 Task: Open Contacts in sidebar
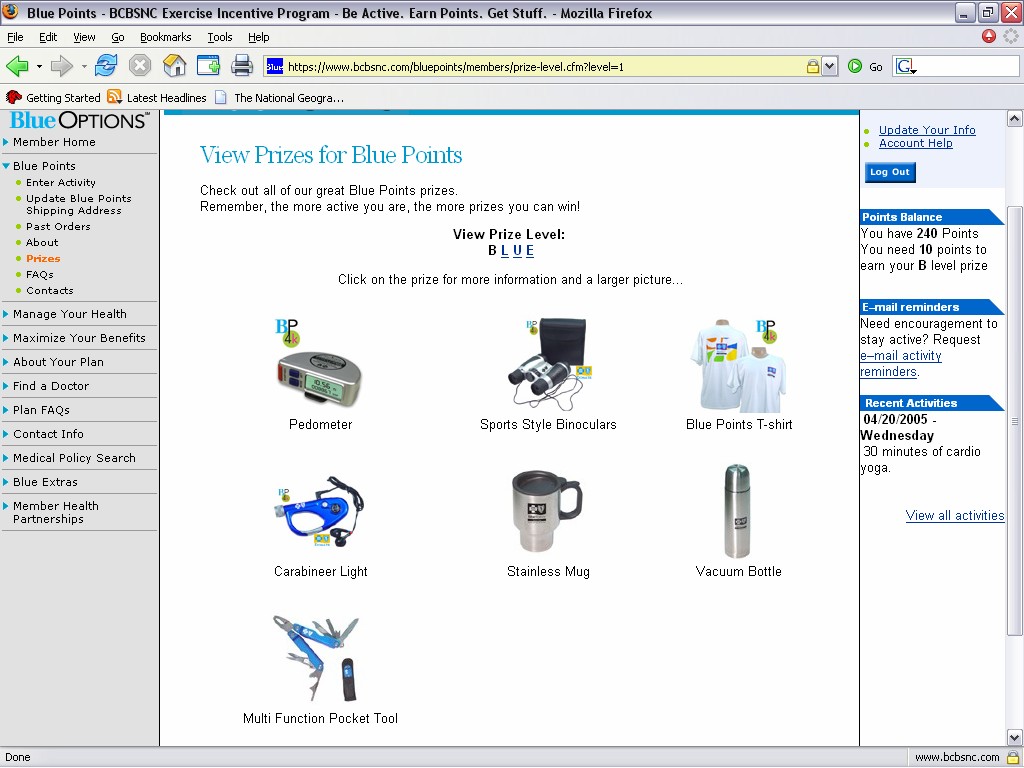[50, 291]
